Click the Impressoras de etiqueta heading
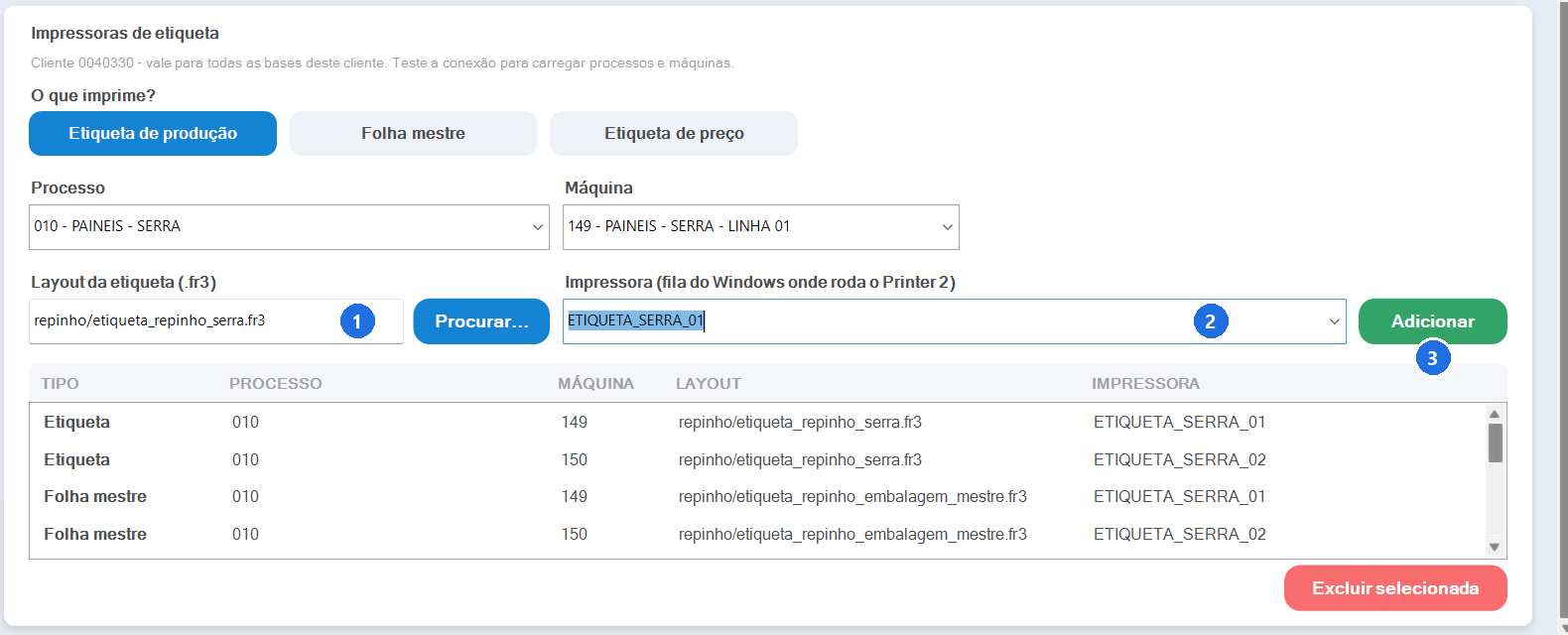The height and width of the screenshot is (635, 1568). point(125,33)
